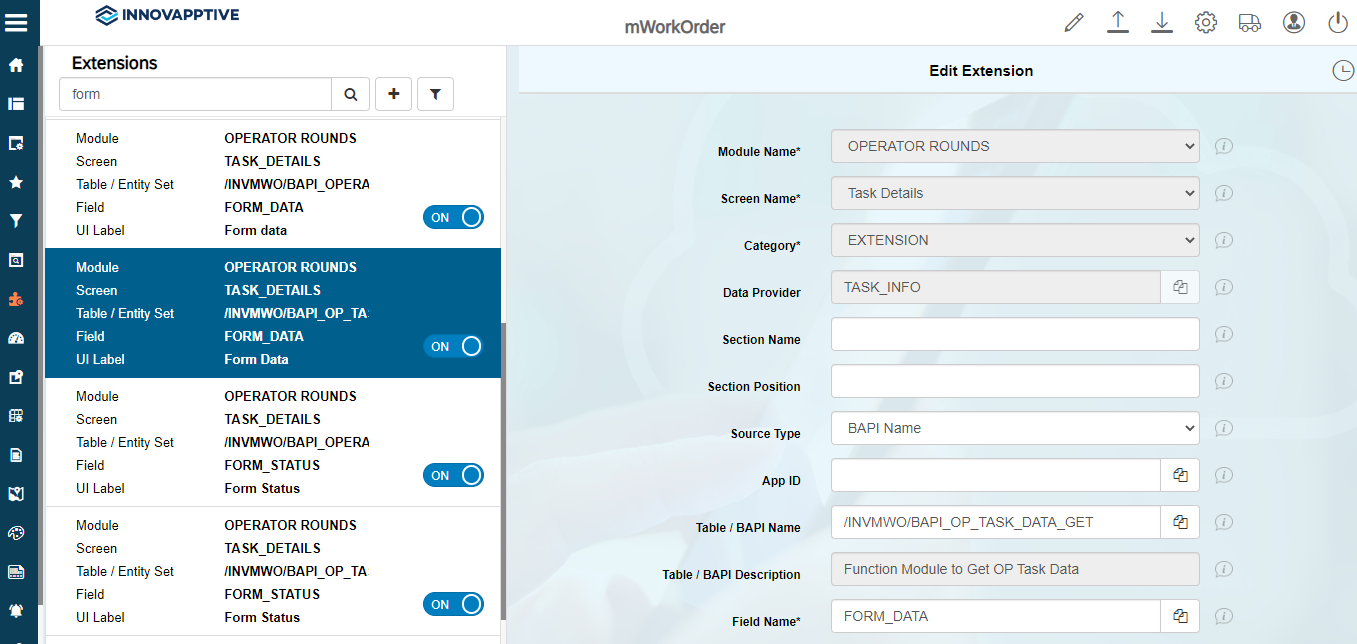Open the Source Type dropdown
Screen dimensions: 1357x644
(x=1015, y=428)
